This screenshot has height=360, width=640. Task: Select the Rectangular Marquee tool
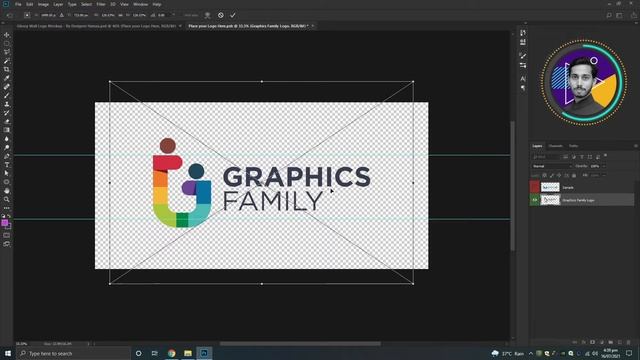coord(7,44)
